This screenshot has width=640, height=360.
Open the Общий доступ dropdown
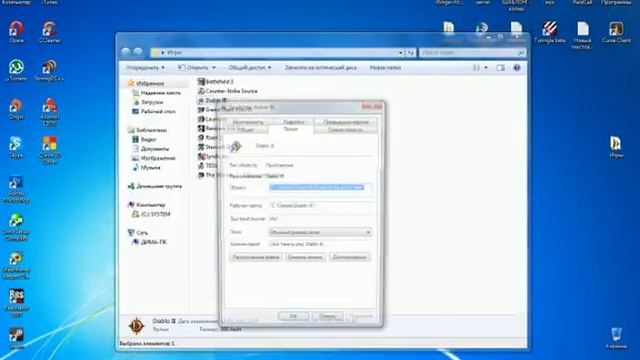[250, 68]
